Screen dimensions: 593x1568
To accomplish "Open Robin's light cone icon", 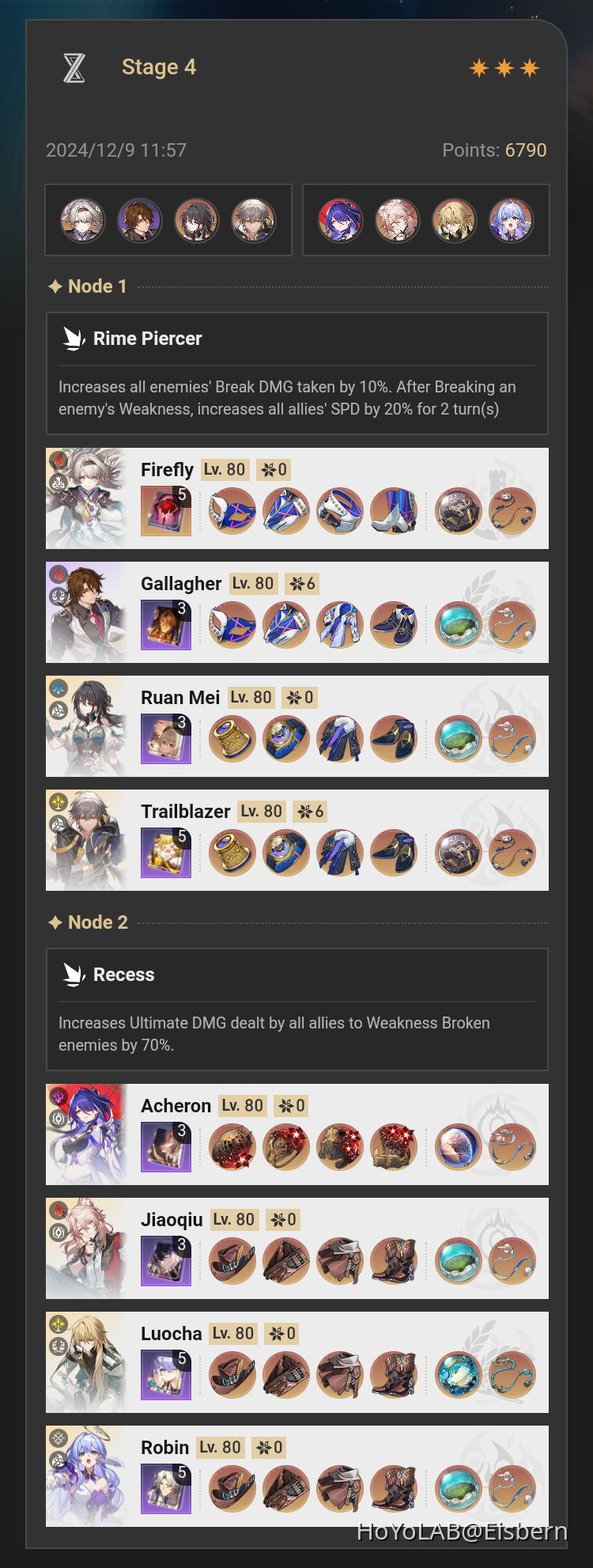I will pyautogui.click(x=166, y=1489).
